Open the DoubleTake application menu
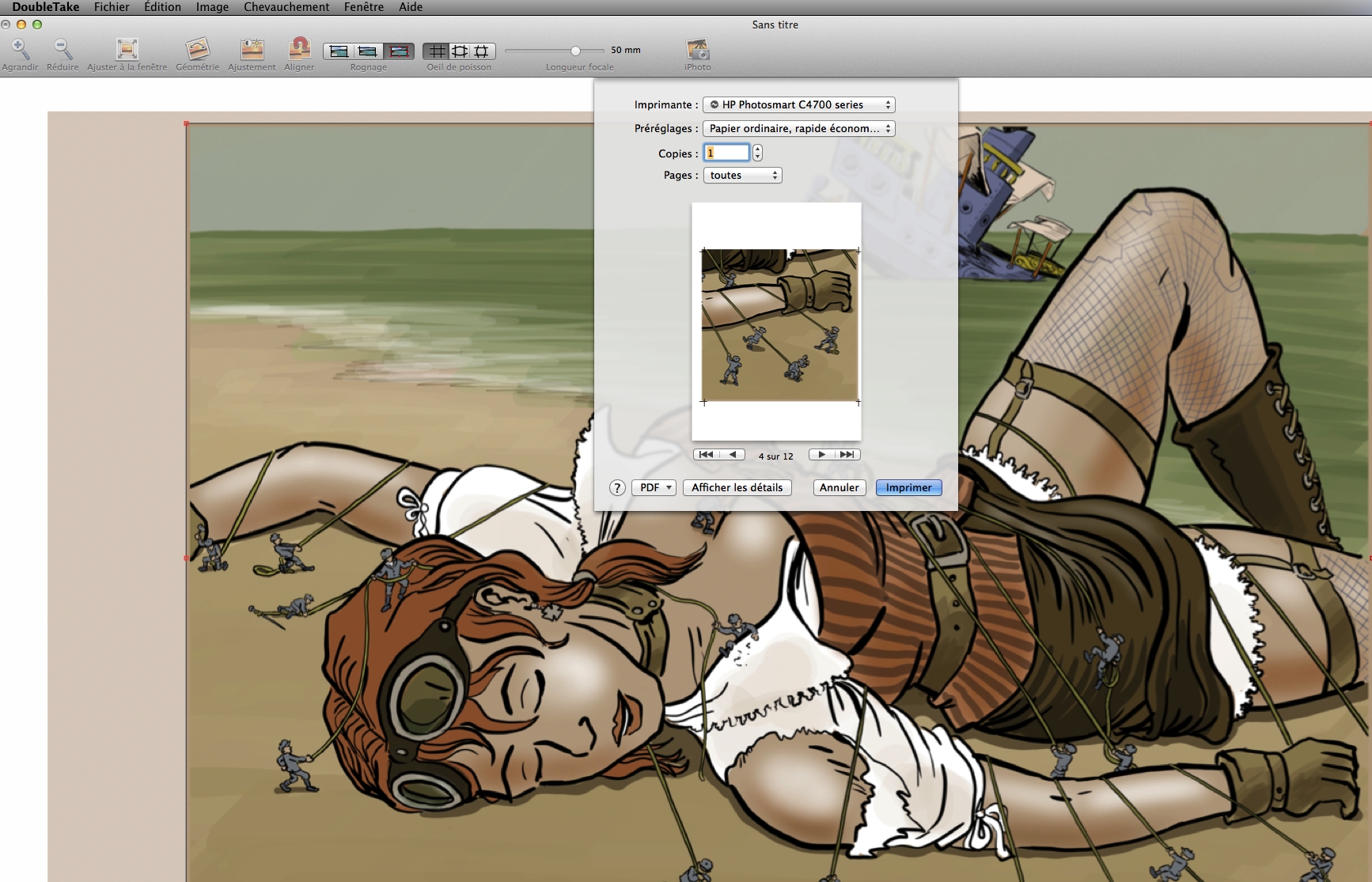Screen dimensions: 1372x882 [46, 7]
